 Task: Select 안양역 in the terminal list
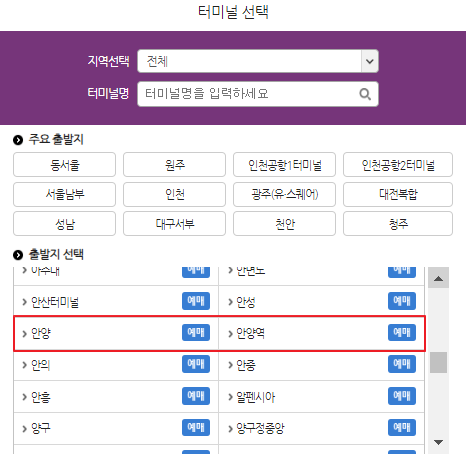click(250, 333)
